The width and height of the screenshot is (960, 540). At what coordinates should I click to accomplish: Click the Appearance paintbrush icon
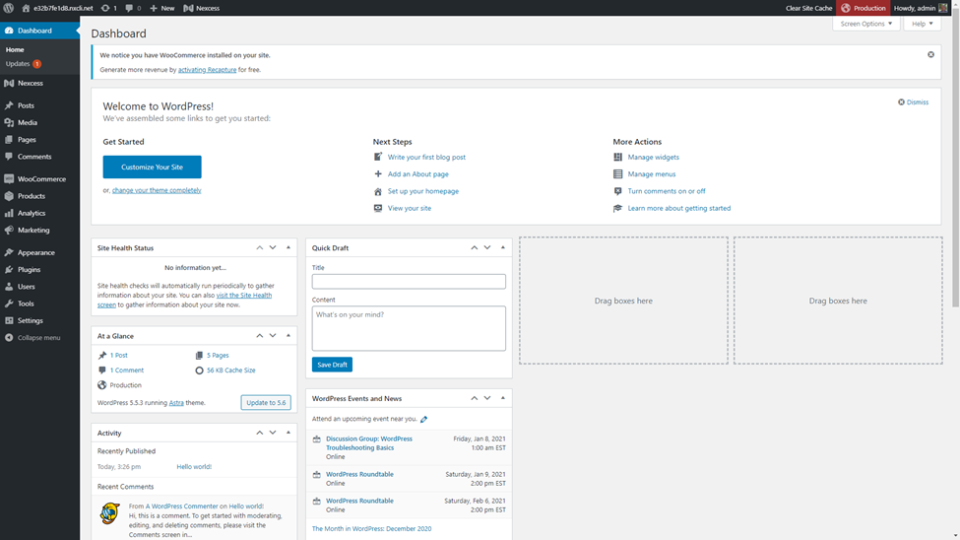[x=9, y=252]
